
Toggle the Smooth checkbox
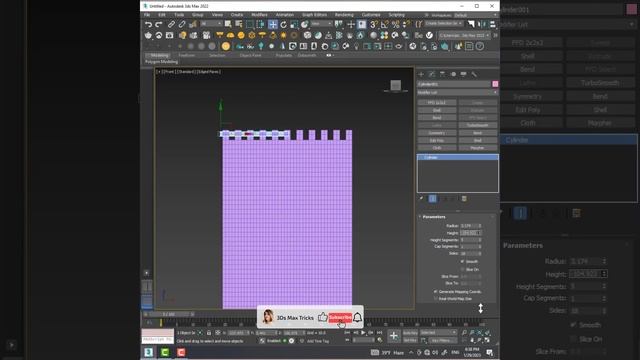(462, 261)
